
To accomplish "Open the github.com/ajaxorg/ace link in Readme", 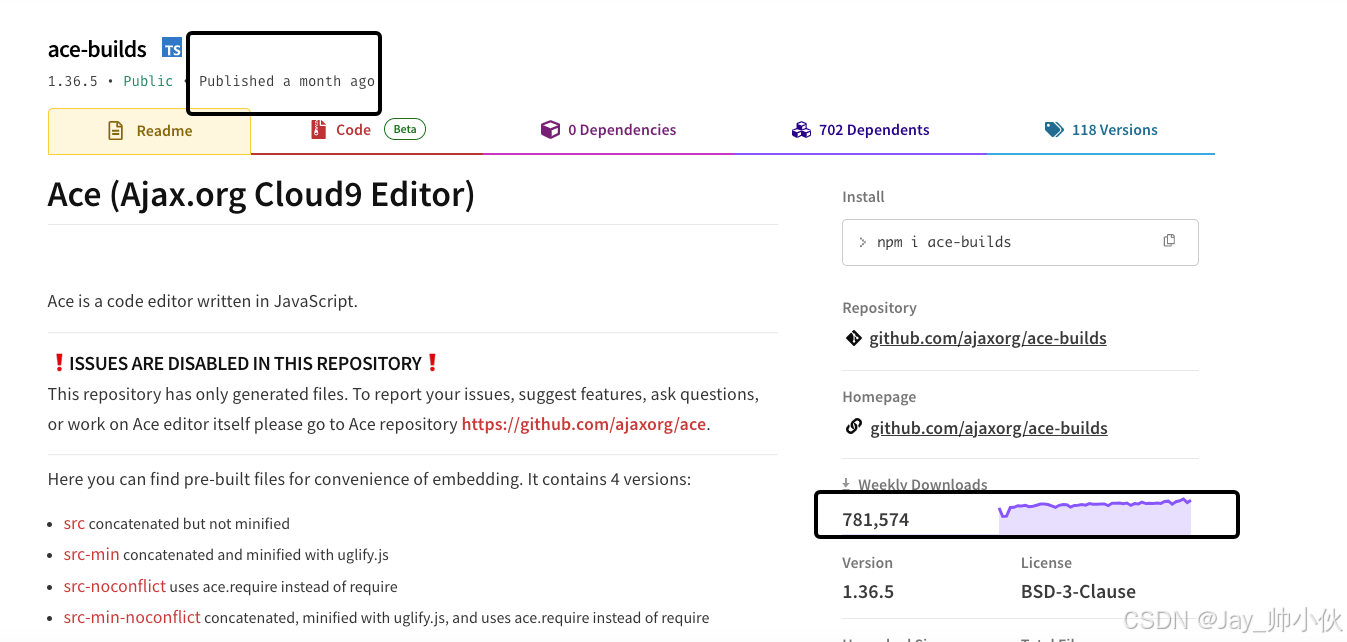I will (x=584, y=424).
